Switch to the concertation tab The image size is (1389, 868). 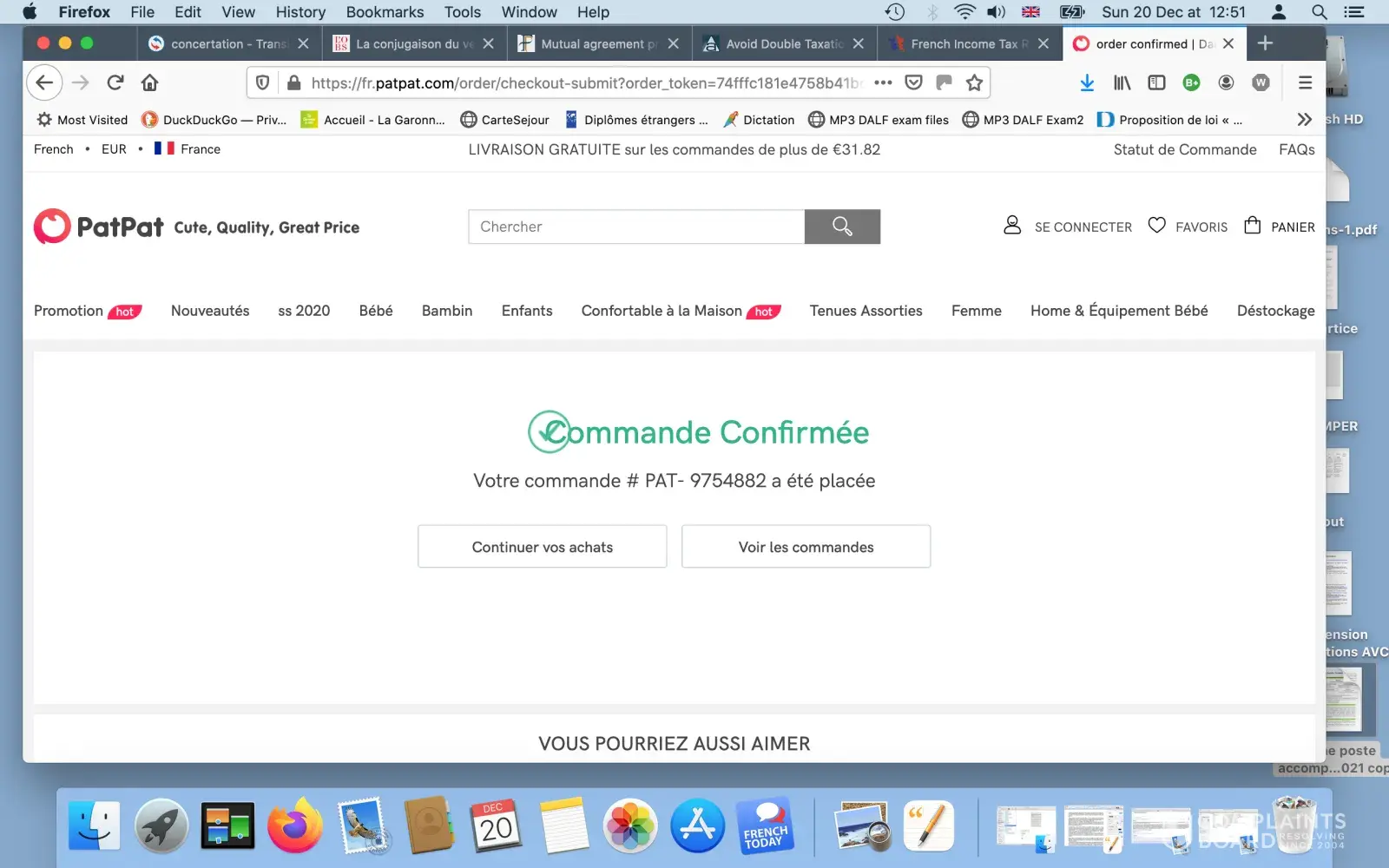229,43
